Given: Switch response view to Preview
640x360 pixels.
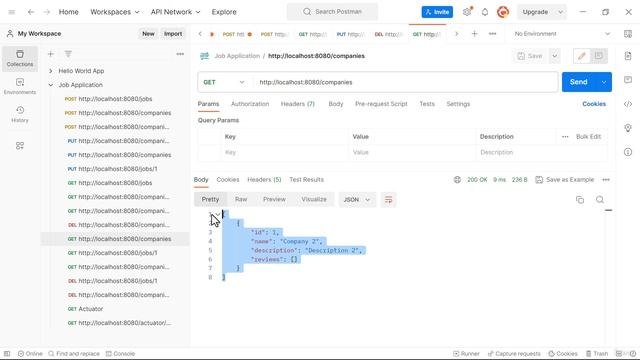Looking at the screenshot, I should [274, 200].
